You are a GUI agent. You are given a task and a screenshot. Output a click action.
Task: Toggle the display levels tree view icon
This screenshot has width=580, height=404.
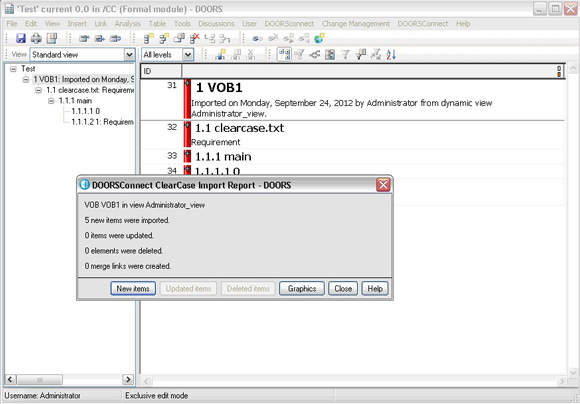[284, 55]
